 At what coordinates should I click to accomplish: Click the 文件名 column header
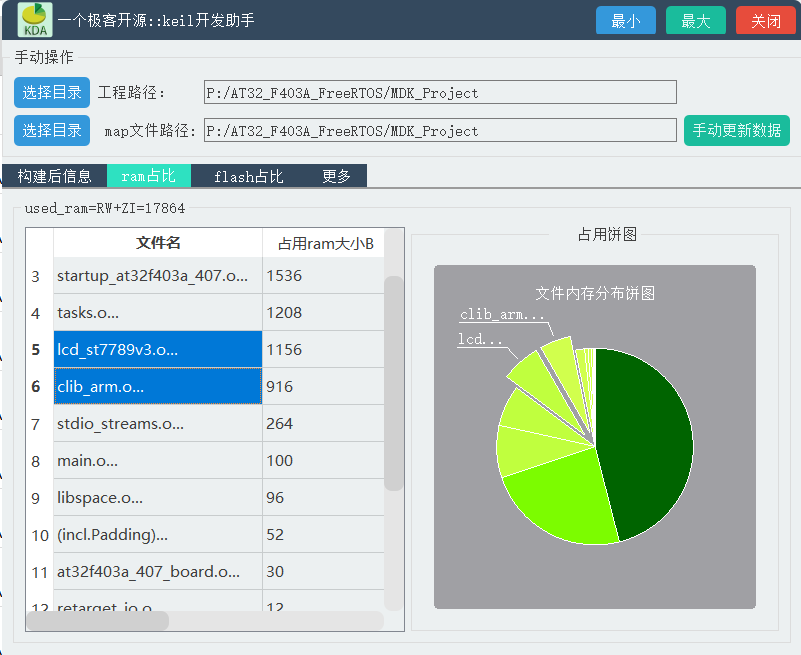point(158,243)
